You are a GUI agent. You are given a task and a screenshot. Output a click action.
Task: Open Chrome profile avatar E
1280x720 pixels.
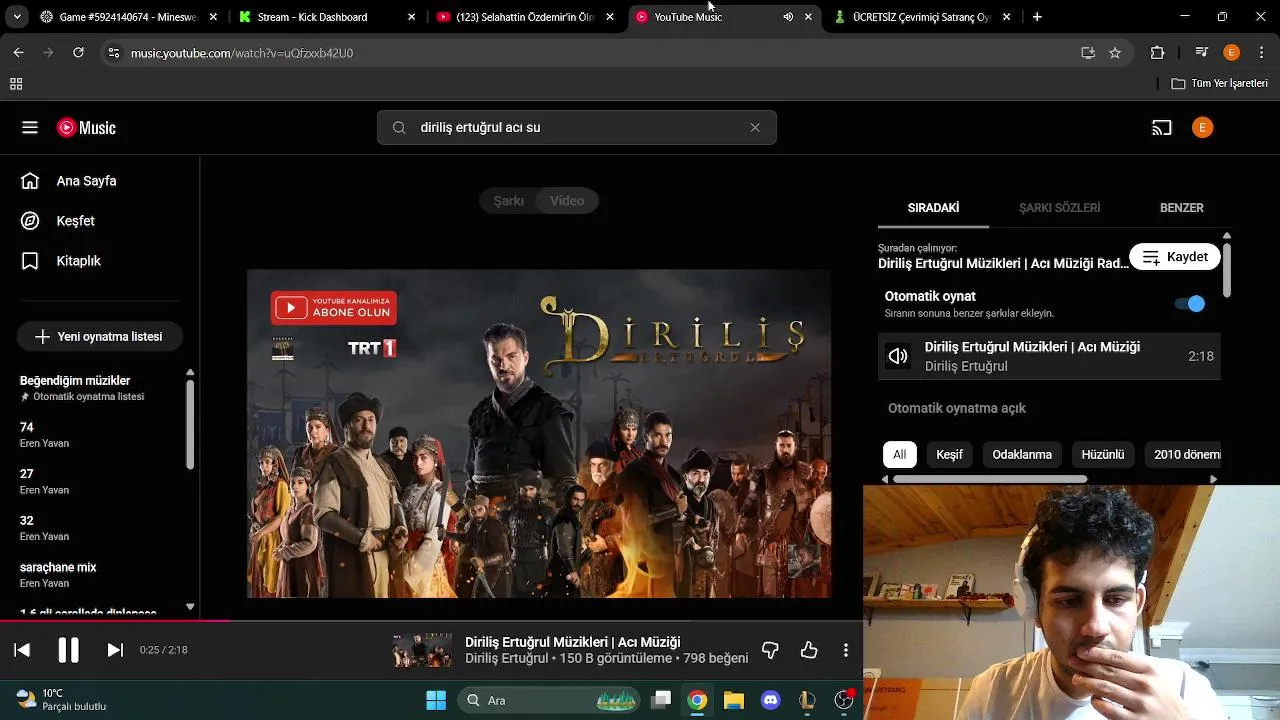[1231, 53]
